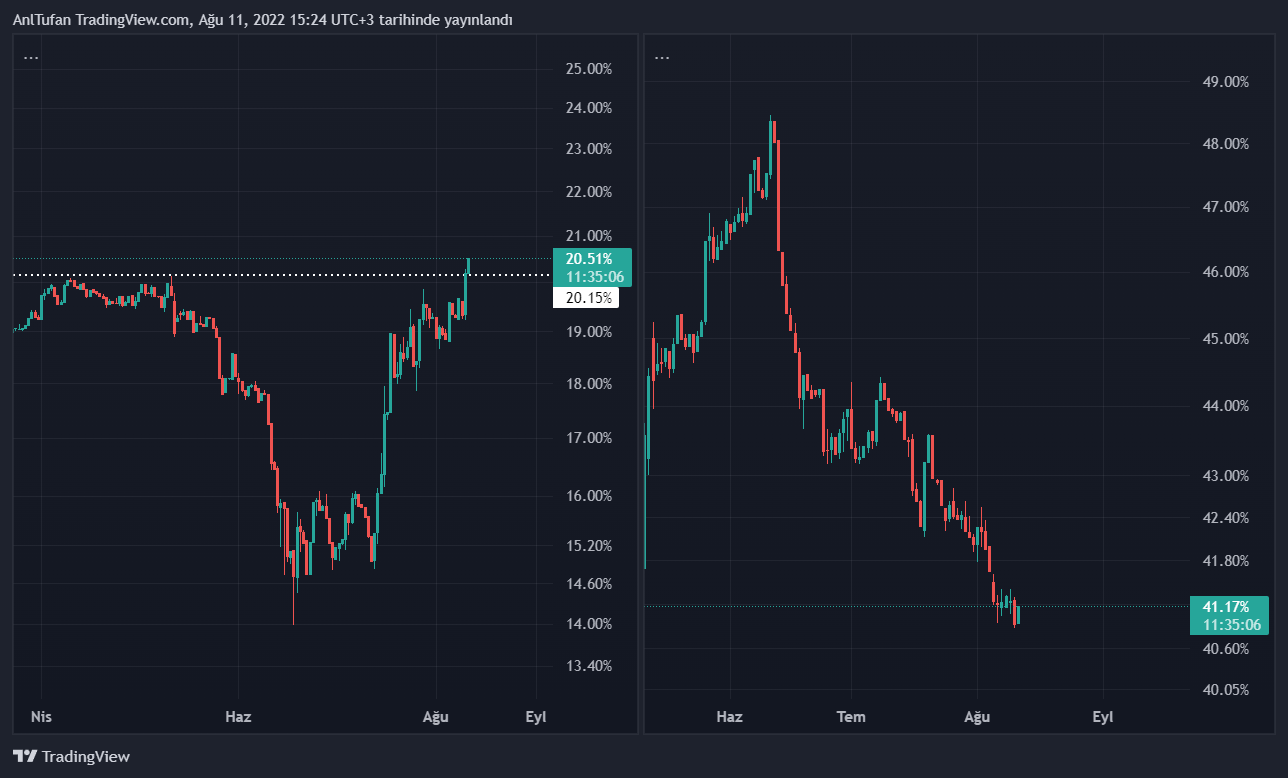The width and height of the screenshot is (1288, 778).
Task: Open the left chart's three-dot menu
Action: coord(31,58)
